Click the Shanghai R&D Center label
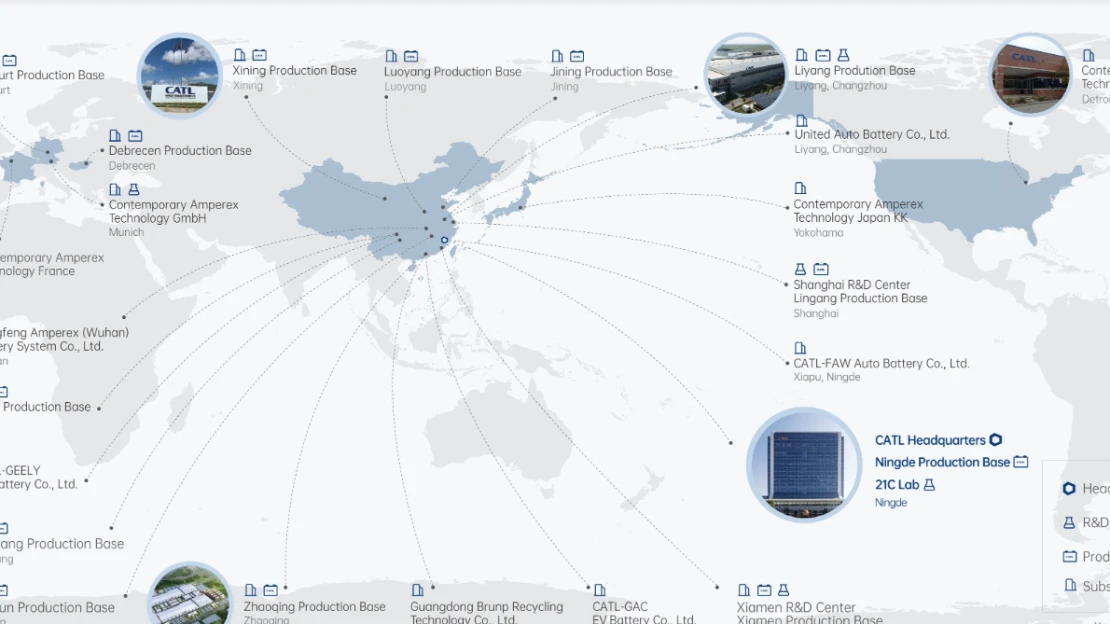Viewport: 1110px width, 624px height. coord(852,285)
